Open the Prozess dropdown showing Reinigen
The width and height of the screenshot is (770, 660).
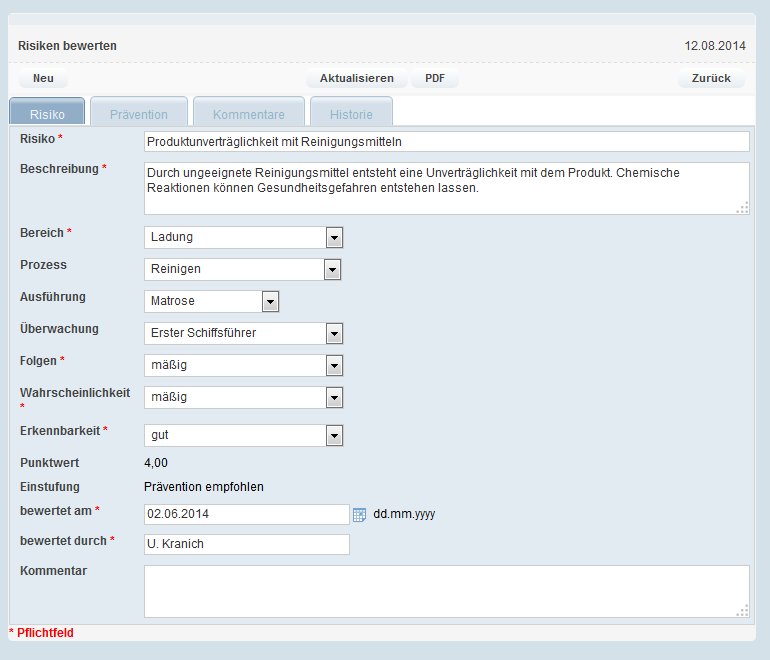[243, 269]
